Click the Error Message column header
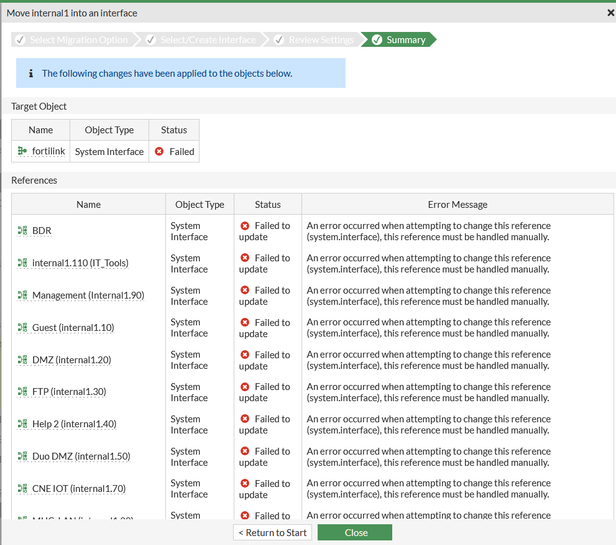Viewport: 616px width, 545px height. 457,204
